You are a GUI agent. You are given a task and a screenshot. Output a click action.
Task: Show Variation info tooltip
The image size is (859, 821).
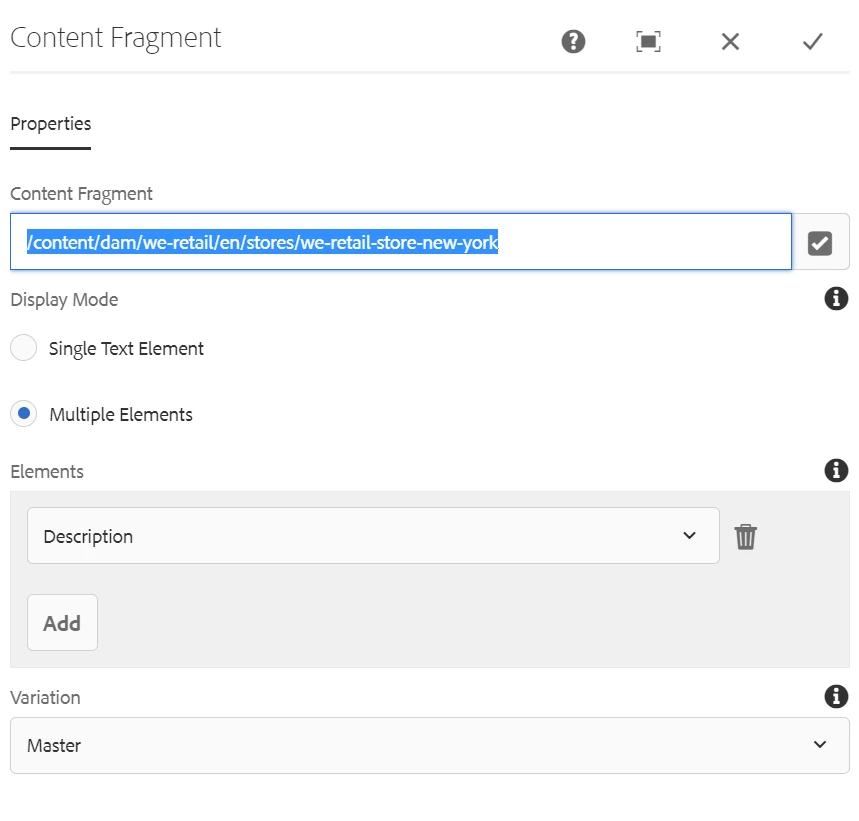[x=836, y=696]
